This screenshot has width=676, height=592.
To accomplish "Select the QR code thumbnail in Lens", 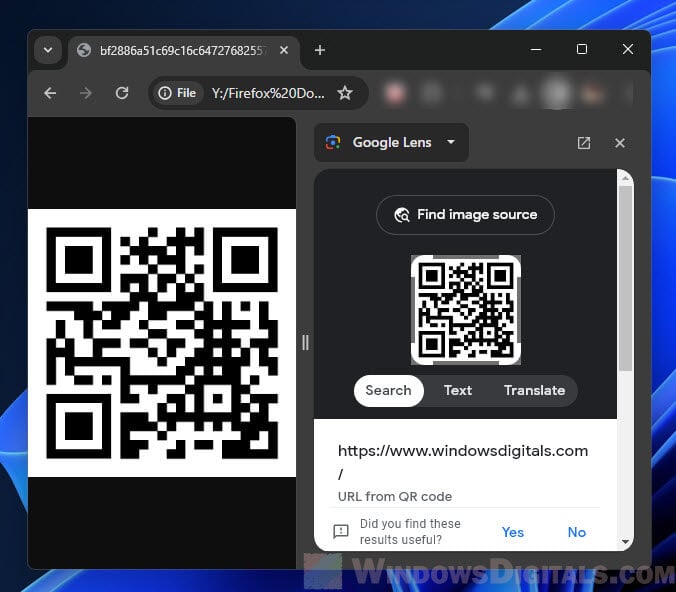I will (x=466, y=310).
